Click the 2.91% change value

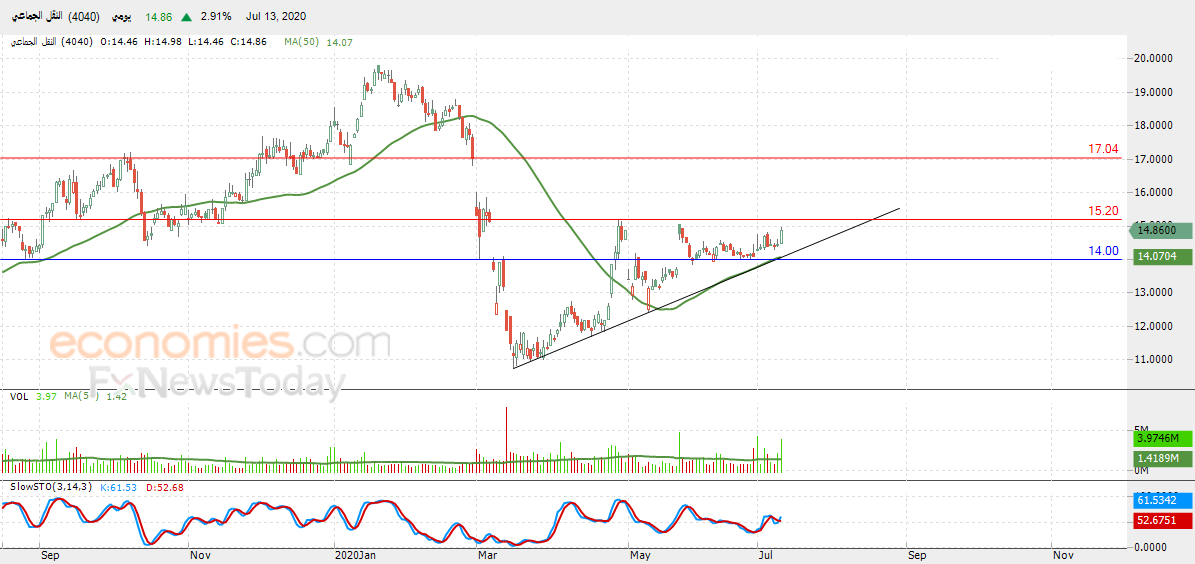coord(216,16)
